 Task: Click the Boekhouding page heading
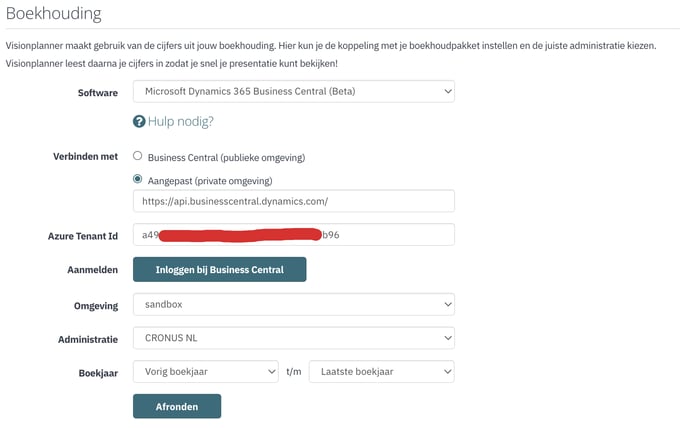pyautogui.click(x=54, y=14)
